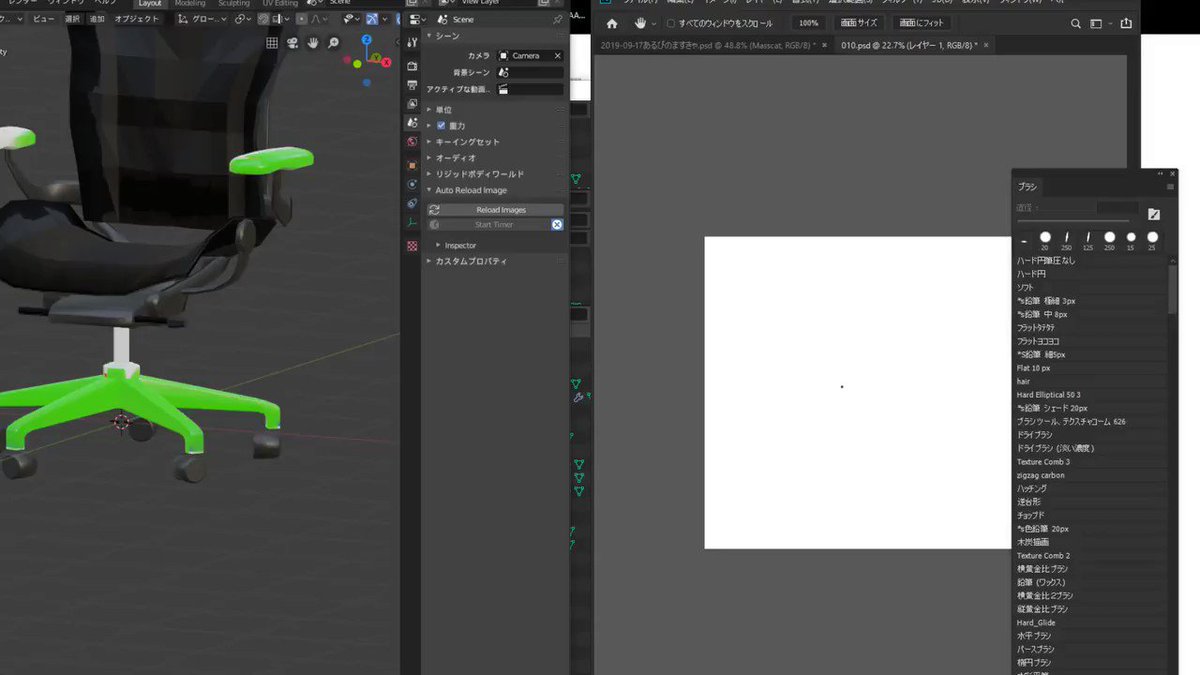Click the Brush panel list scrollbar

1173,290
